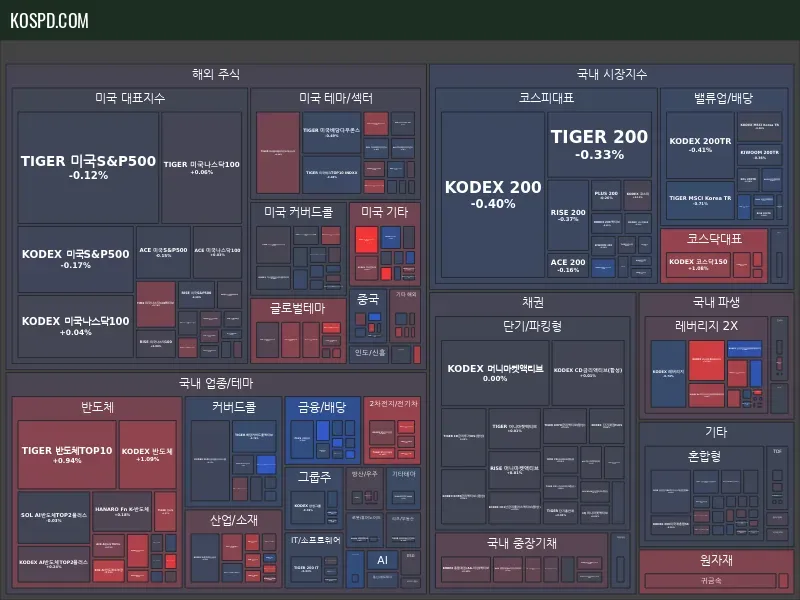
Task: Click the KODEX 200TR tile
Action: pos(700,145)
